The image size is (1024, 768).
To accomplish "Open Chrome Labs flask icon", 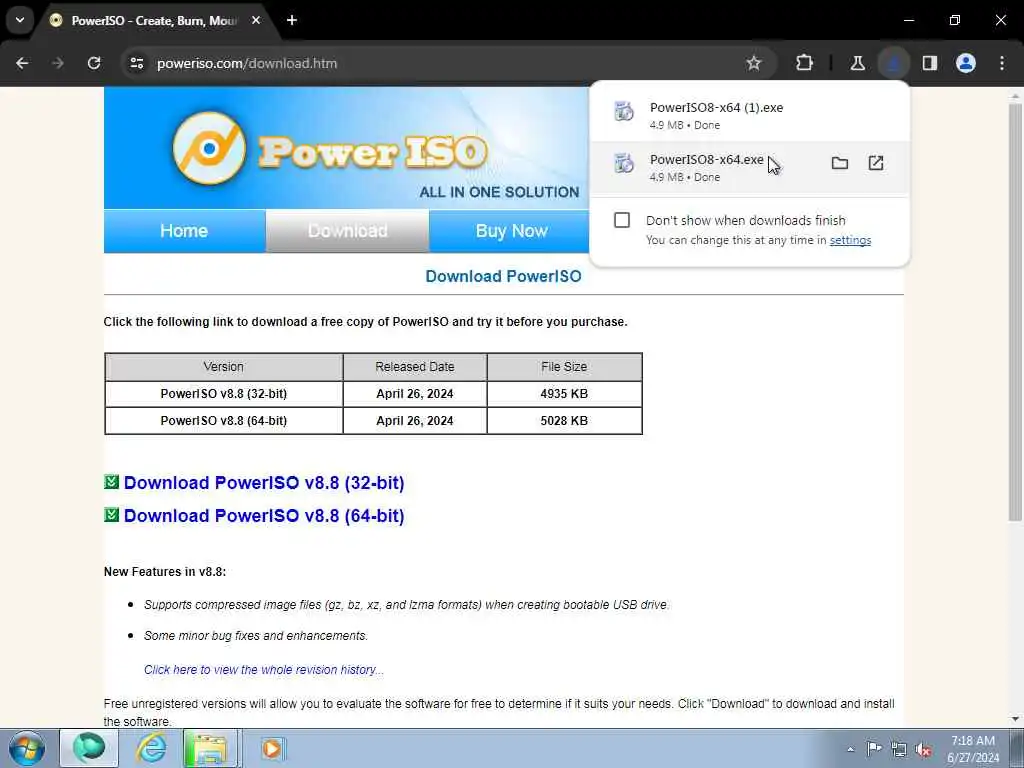I will tap(857, 63).
